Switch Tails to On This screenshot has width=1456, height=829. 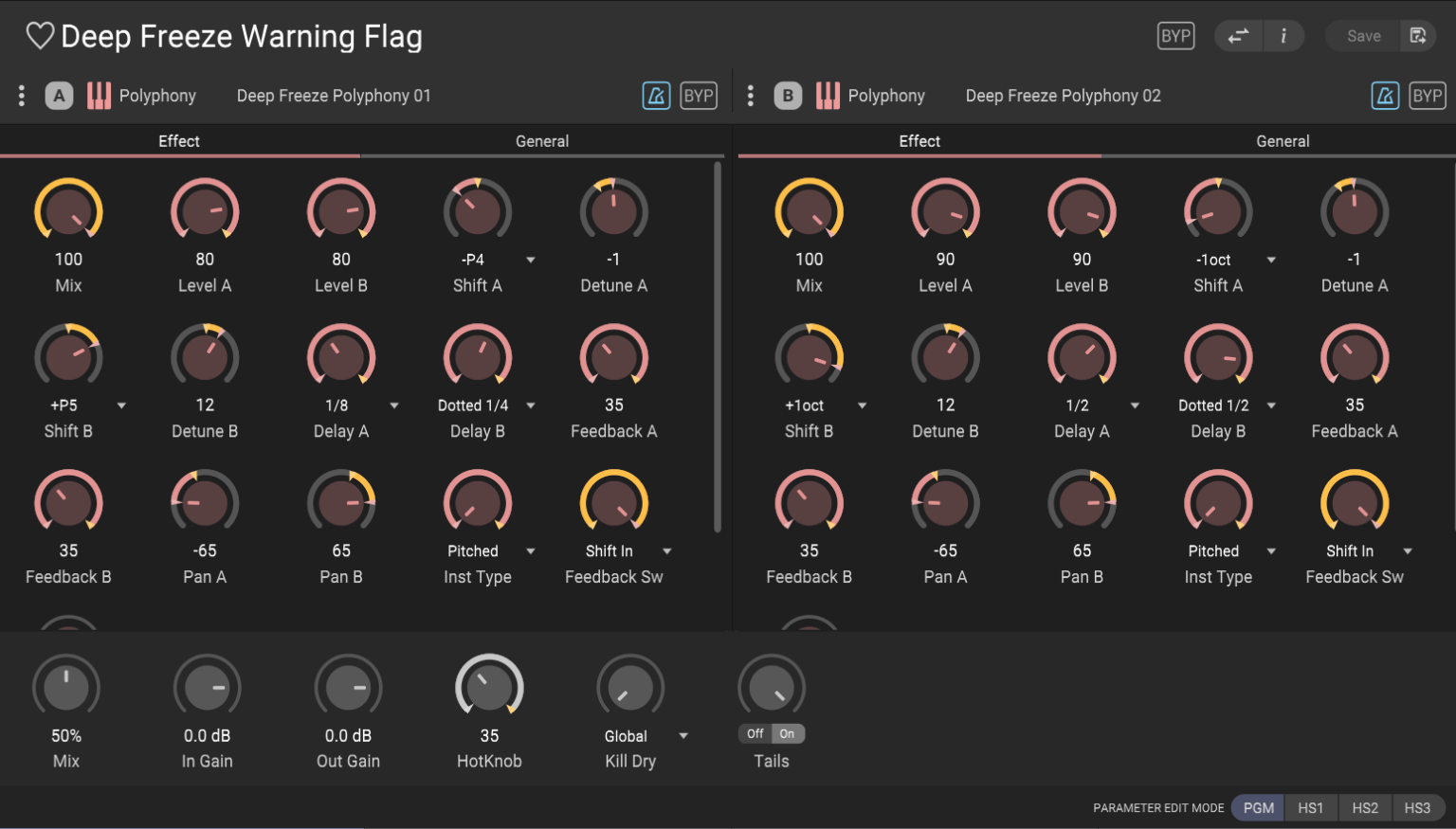click(788, 733)
